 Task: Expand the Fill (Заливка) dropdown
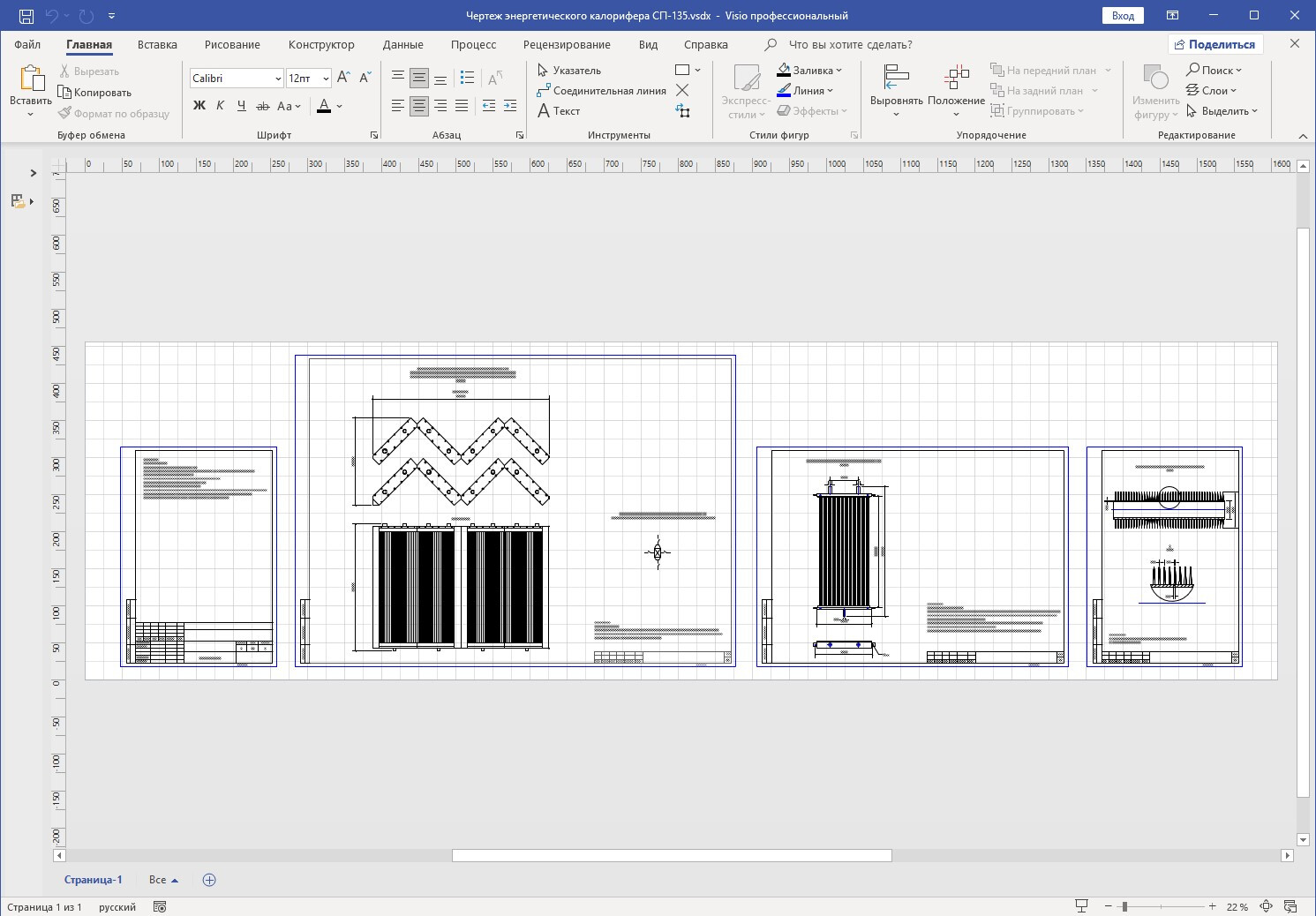(x=838, y=71)
